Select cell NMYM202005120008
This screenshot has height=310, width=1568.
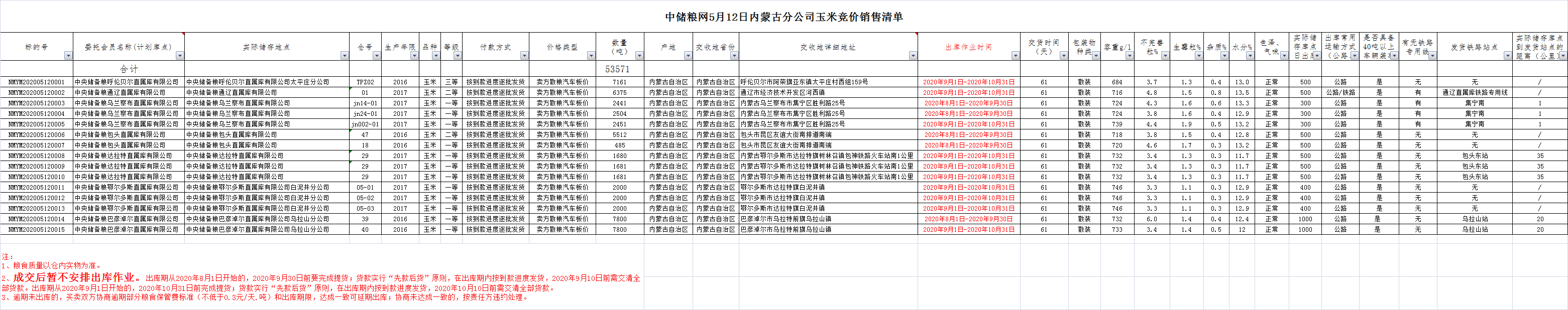[x=37, y=156]
